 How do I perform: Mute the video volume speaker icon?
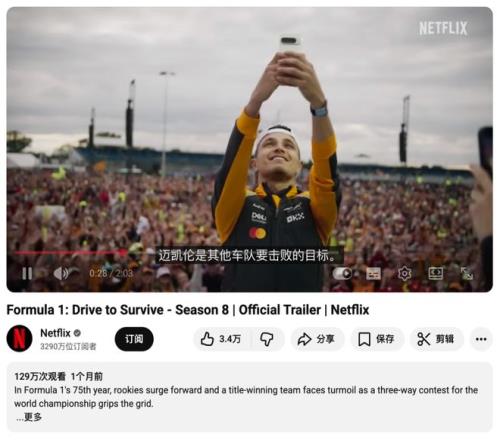[x=61, y=274]
